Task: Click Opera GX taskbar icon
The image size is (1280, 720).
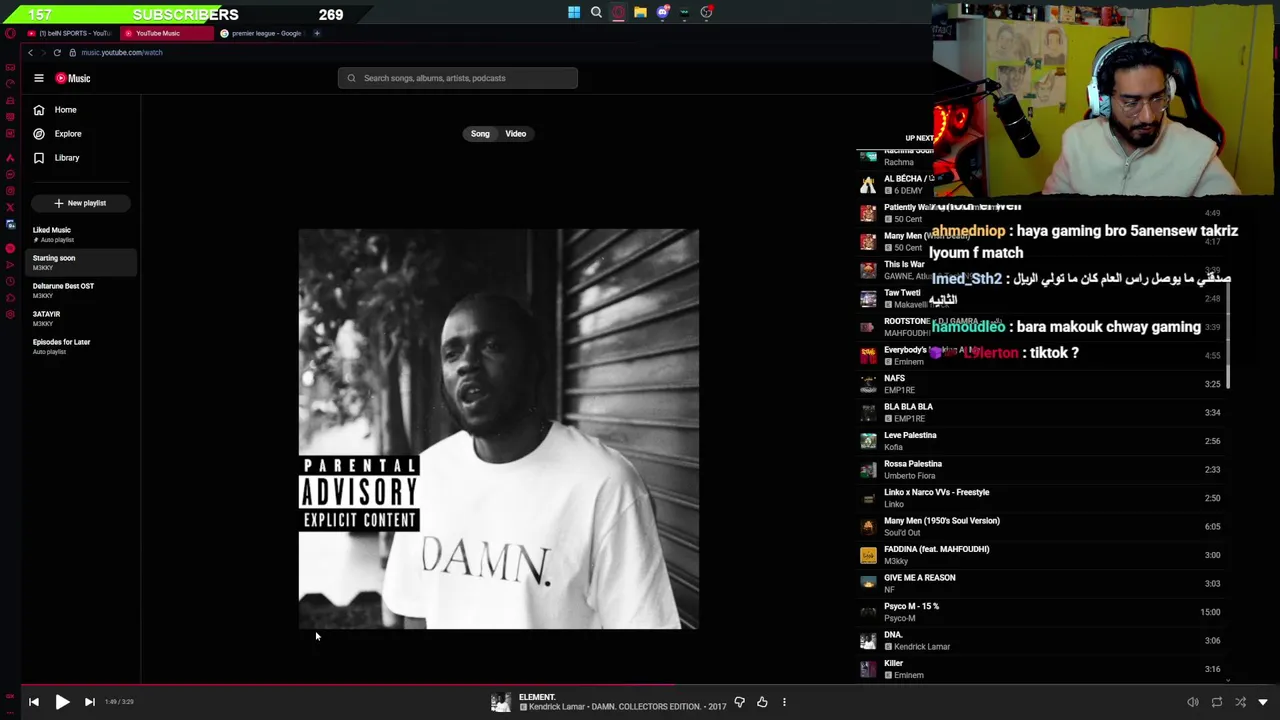Action: (x=618, y=13)
